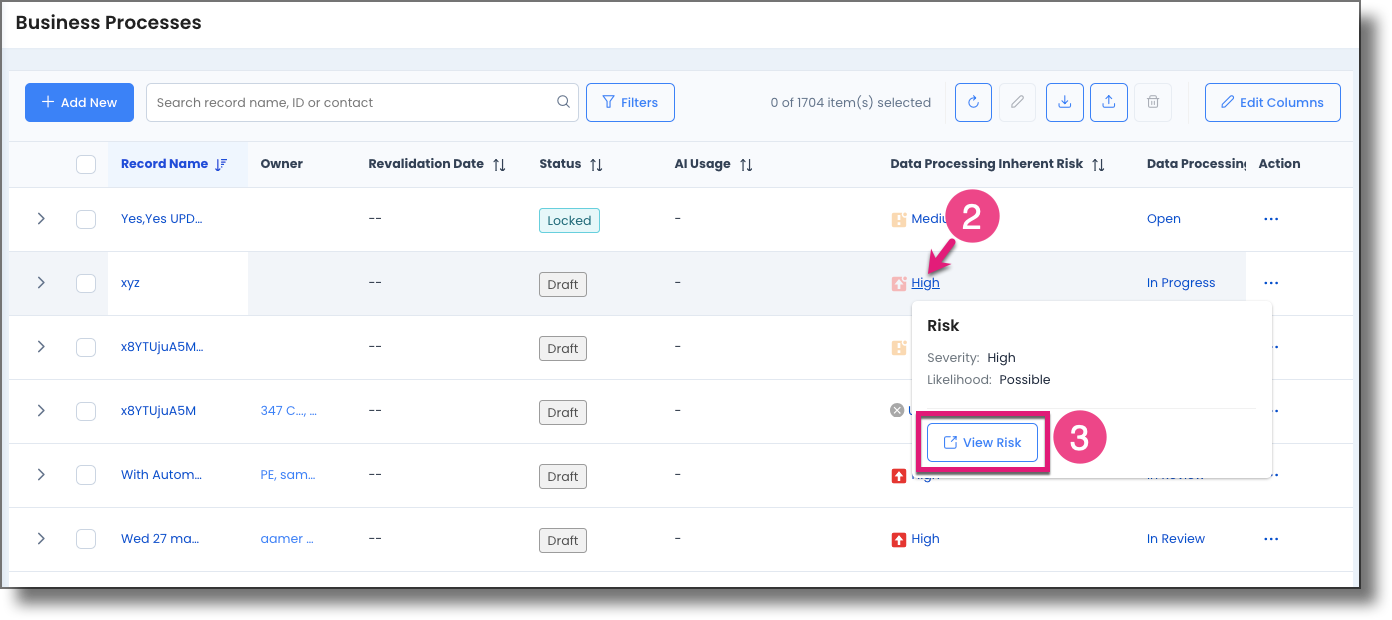Click In Review link in Wed 27 row
The width and height of the screenshot is (1392, 620).
click(1176, 539)
